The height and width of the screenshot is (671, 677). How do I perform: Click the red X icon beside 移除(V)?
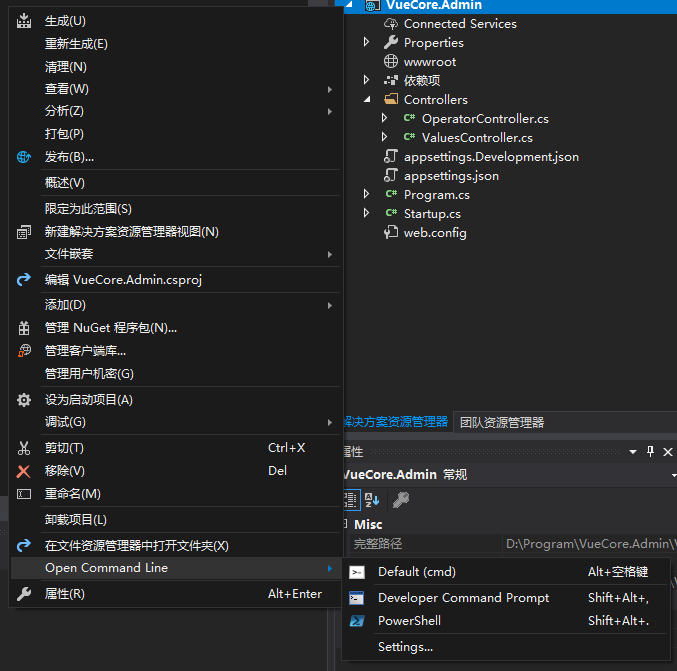24,471
